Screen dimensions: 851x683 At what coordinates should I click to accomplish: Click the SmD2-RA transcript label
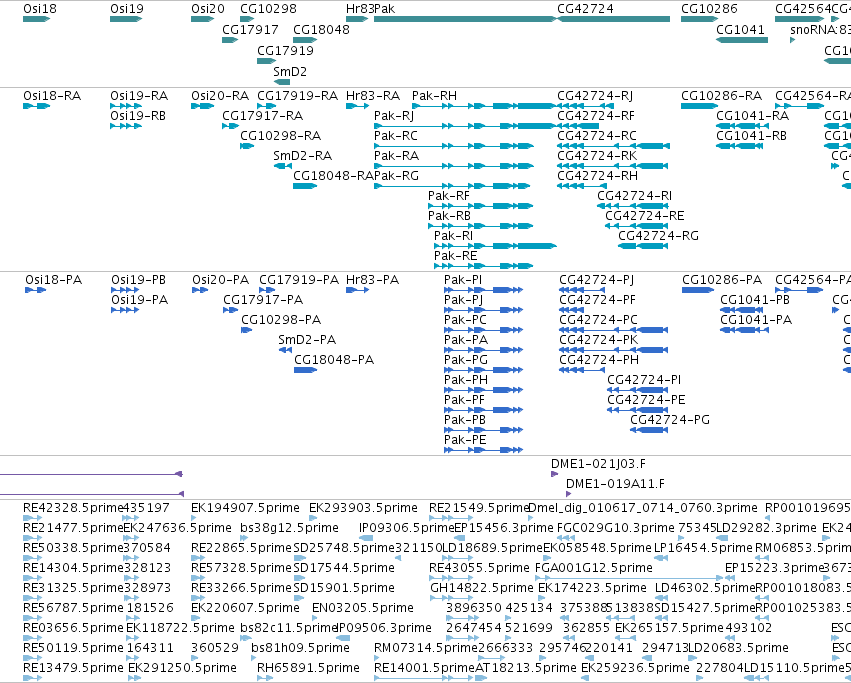[x=302, y=156]
